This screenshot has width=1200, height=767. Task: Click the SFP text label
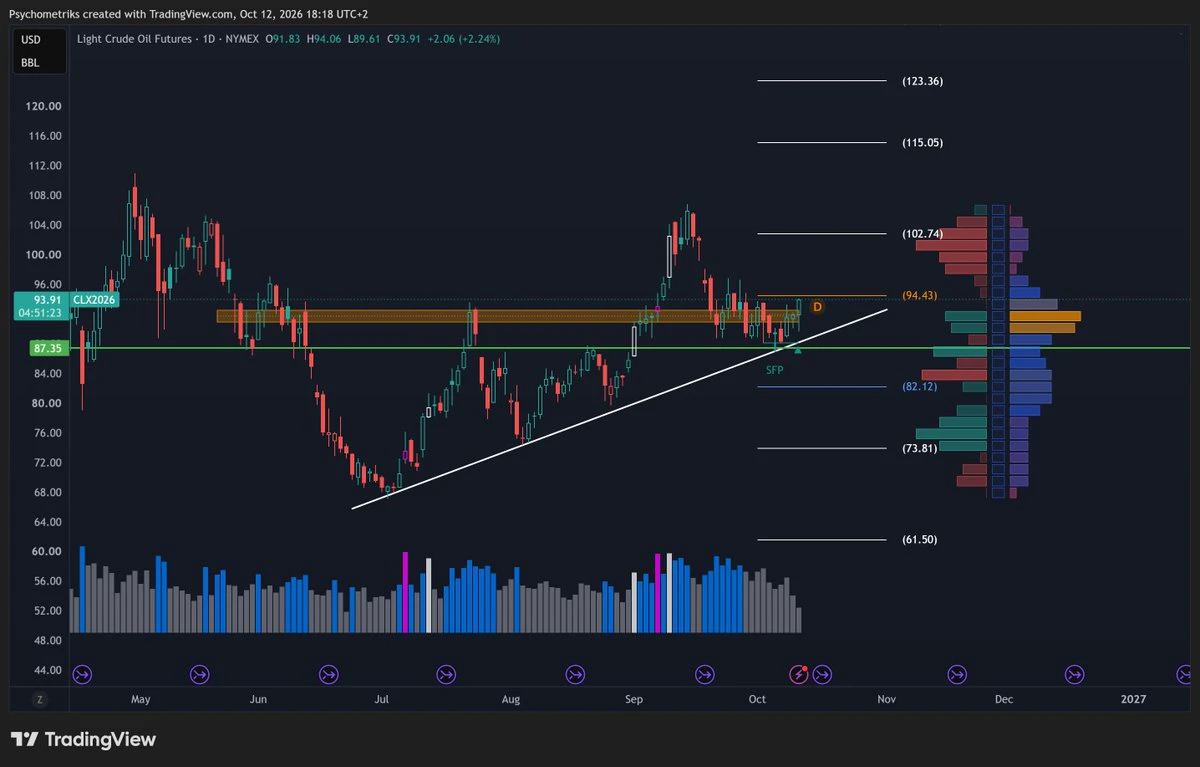(x=775, y=370)
